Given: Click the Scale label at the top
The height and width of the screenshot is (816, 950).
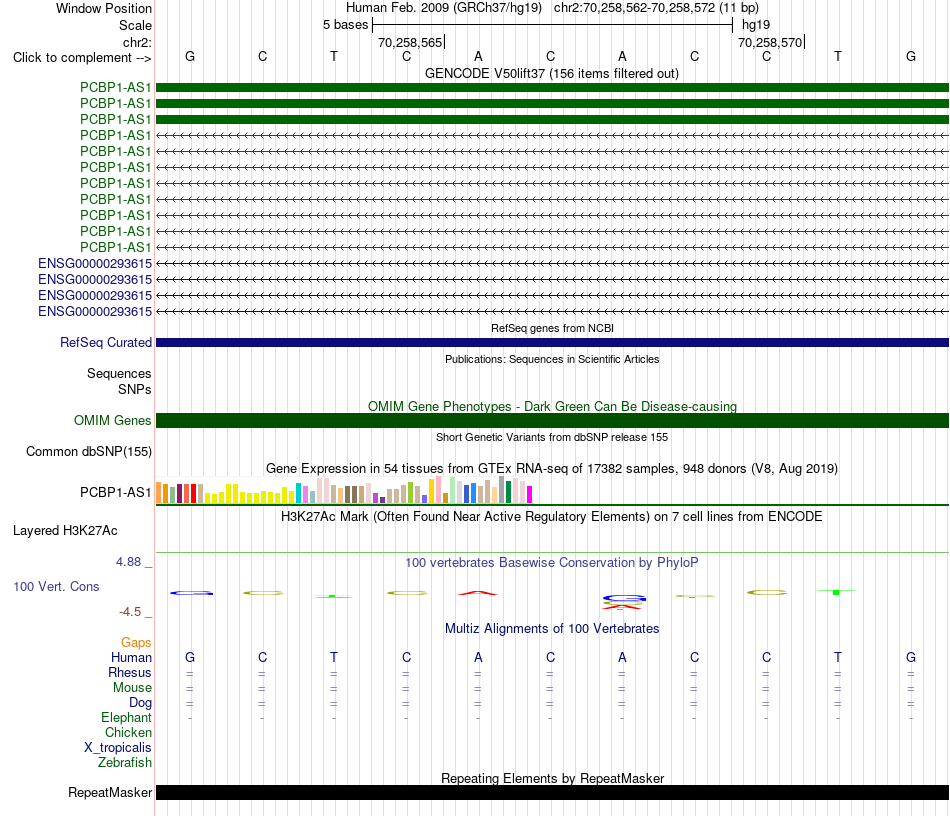Looking at the screenshot, I should click(x=135, y=25).
